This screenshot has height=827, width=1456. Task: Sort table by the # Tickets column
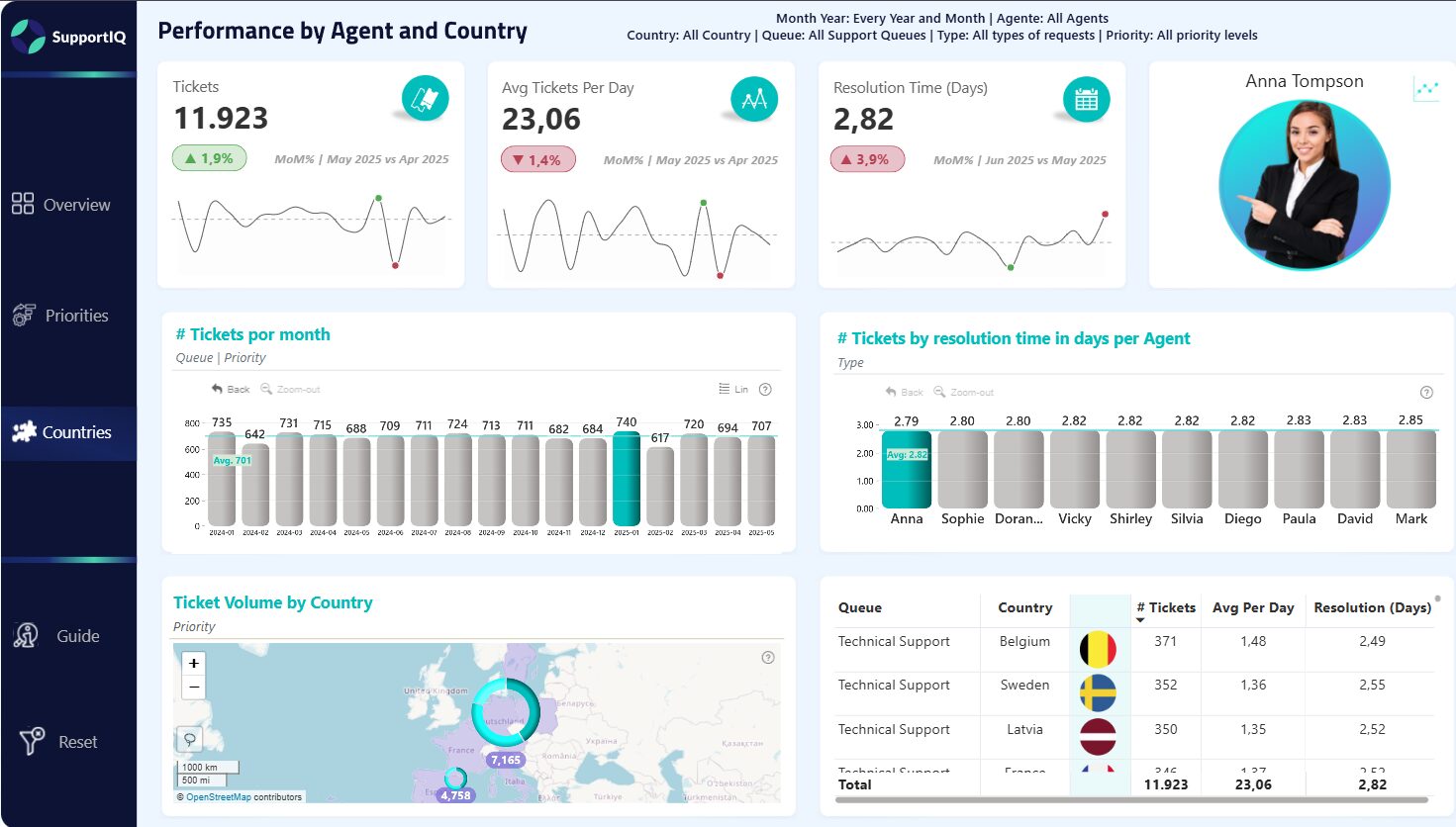coord(1165,607)
